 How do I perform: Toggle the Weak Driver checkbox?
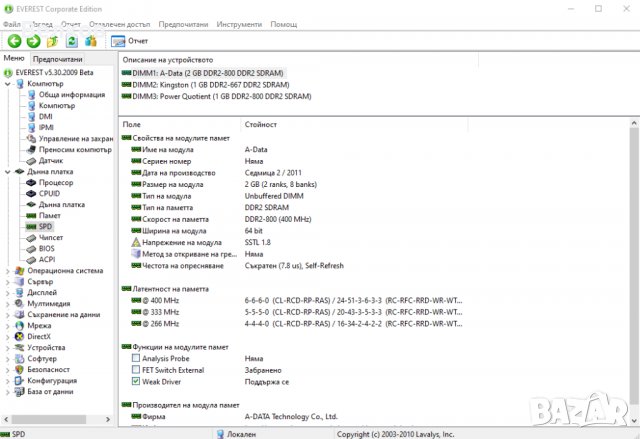pyautogui.click(x=136, y=381)
